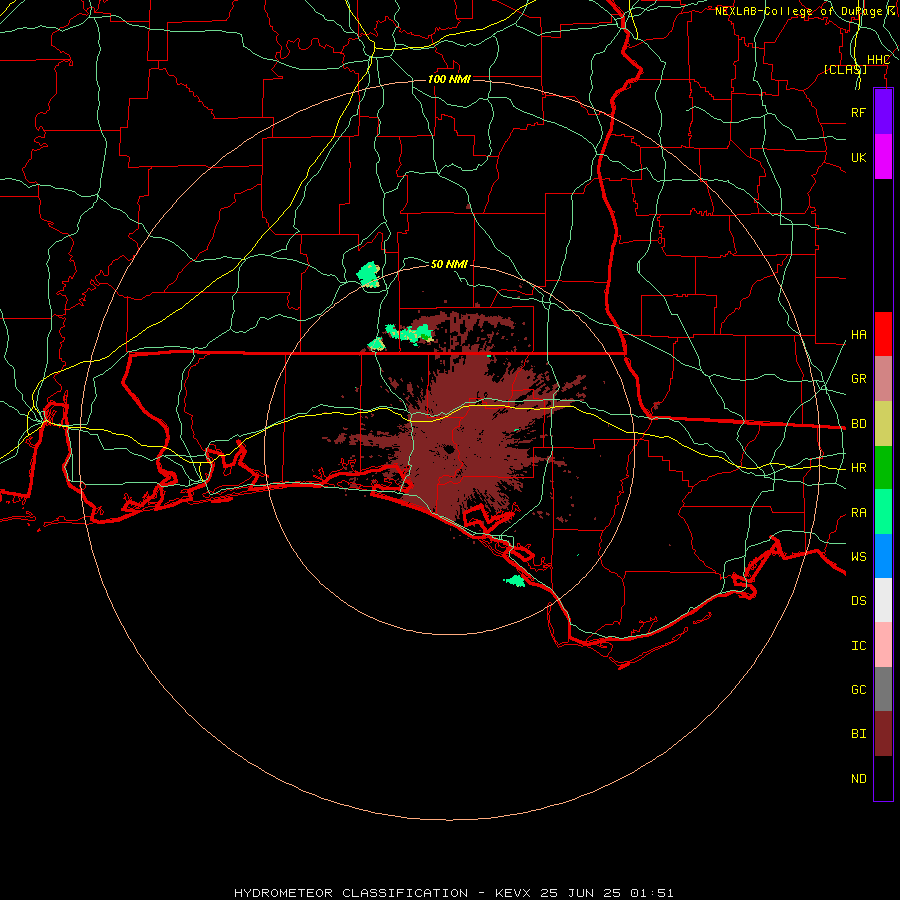Select the gray GC legend color swatch

point(883,689)
